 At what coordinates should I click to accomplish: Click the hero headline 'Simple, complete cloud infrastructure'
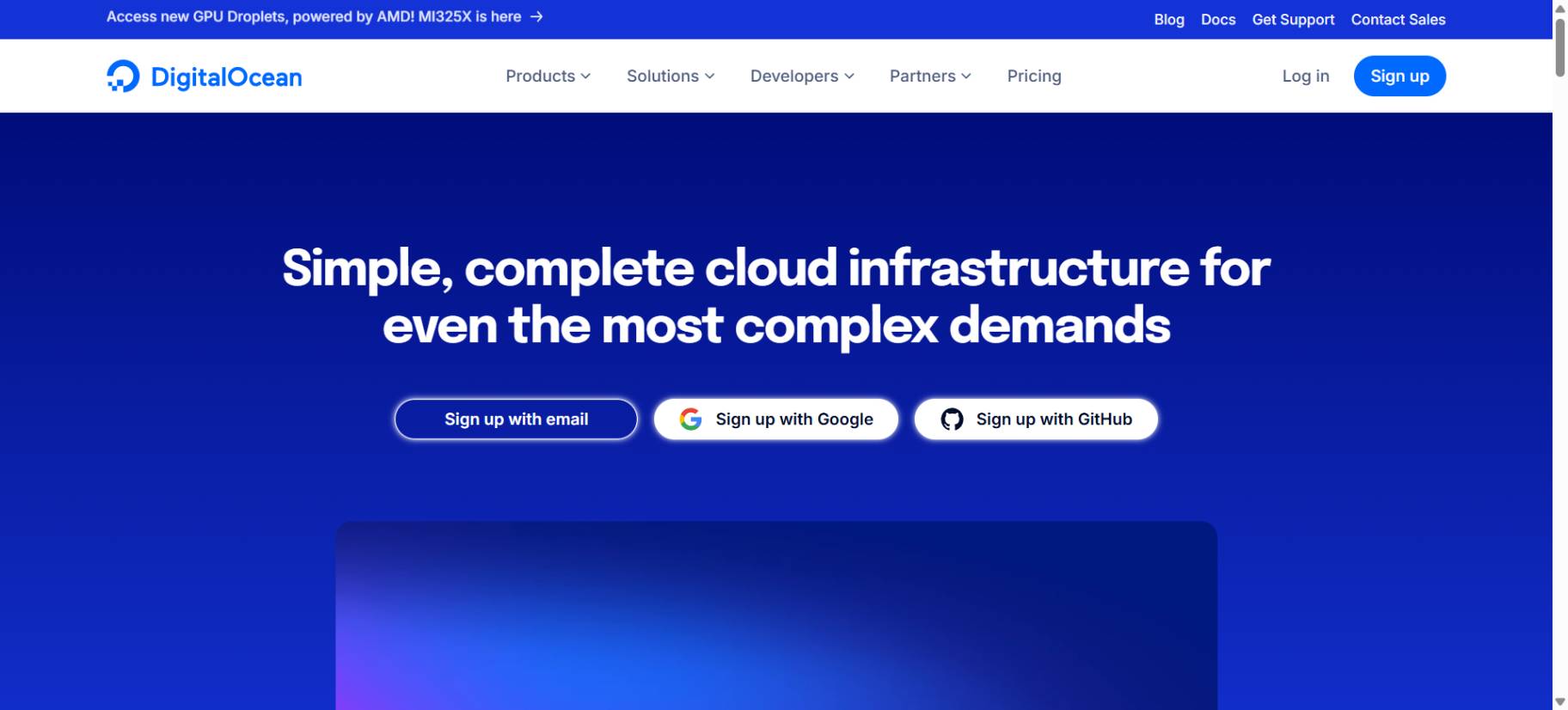(776, 296)
